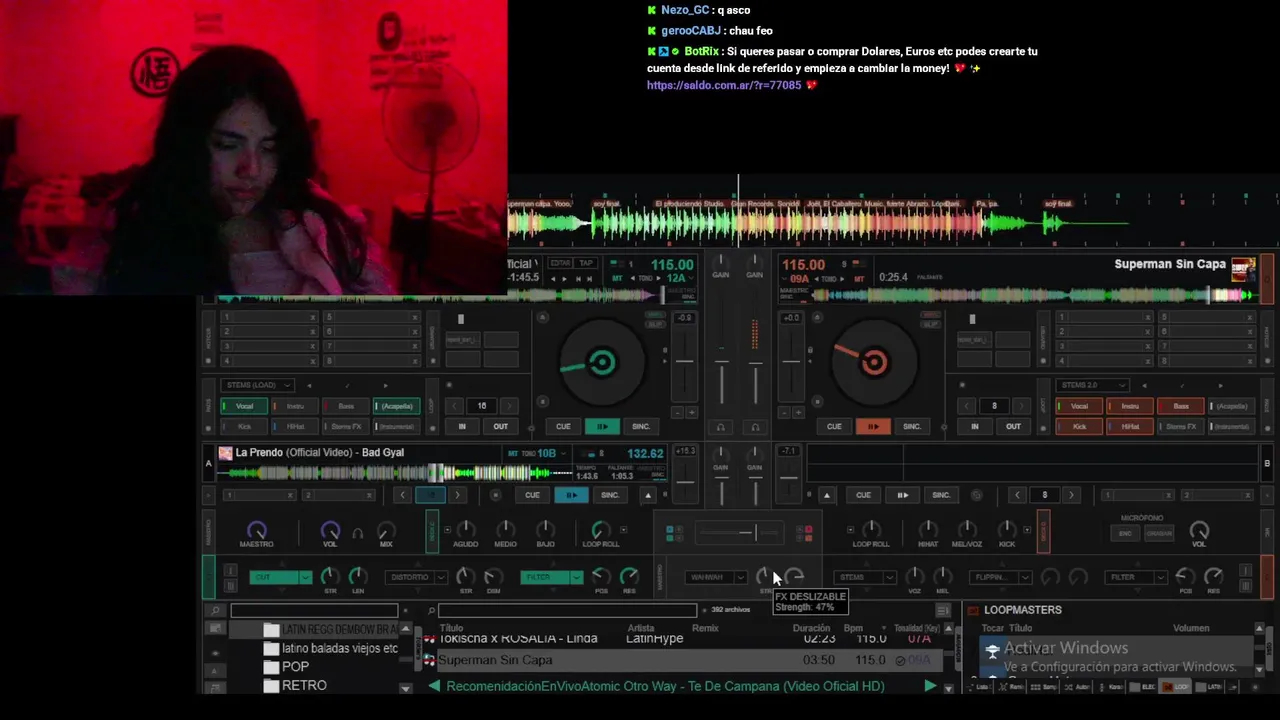
Task: Click the pitch plus button on left deck
Action: coord(691,412)
